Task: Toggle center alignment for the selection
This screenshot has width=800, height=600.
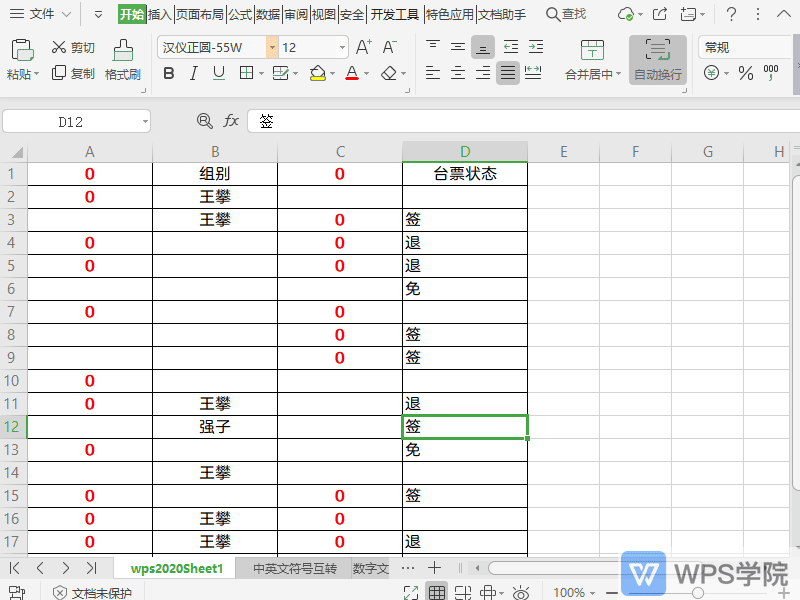Action: tap(457, 73)
